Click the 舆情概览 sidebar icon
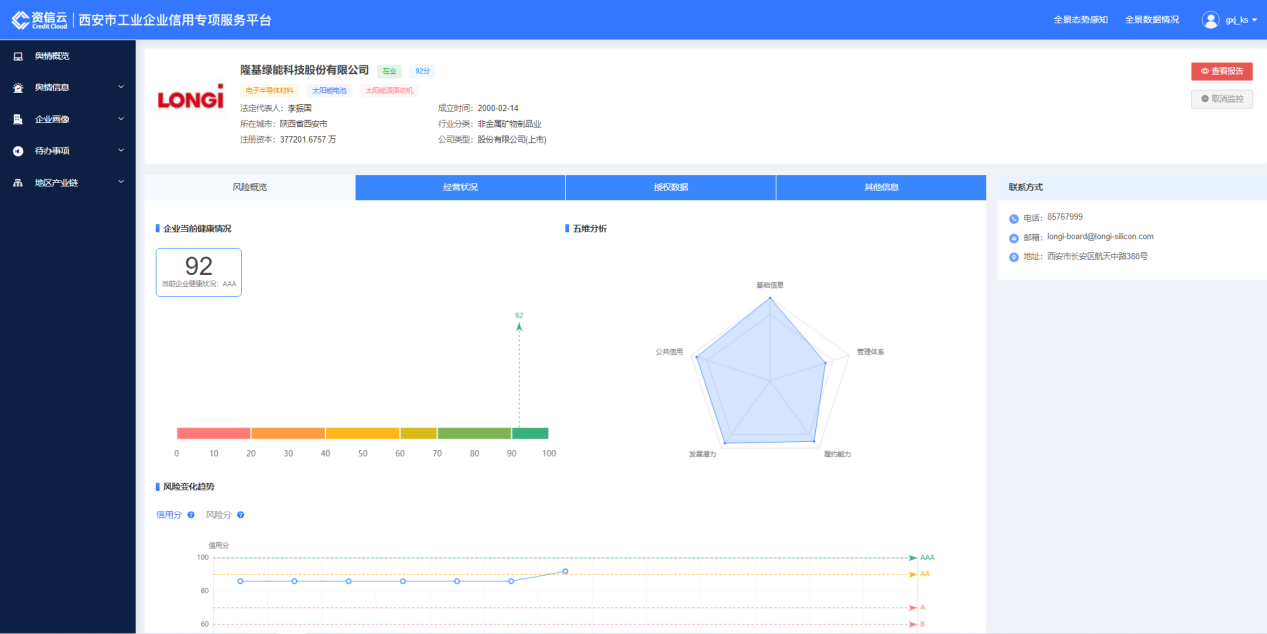The image size is (1267, 634). click(x=18, y=56)
